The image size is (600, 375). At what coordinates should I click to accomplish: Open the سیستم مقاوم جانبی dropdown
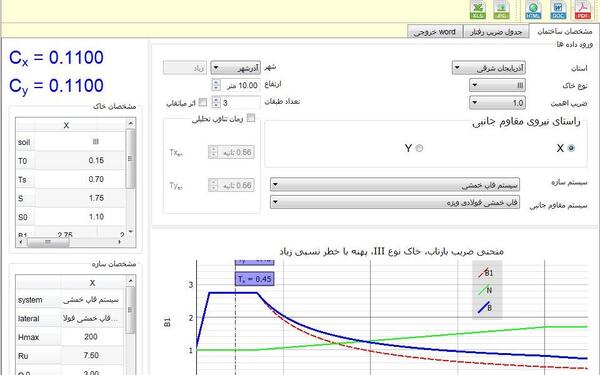[x=395, y=202]
